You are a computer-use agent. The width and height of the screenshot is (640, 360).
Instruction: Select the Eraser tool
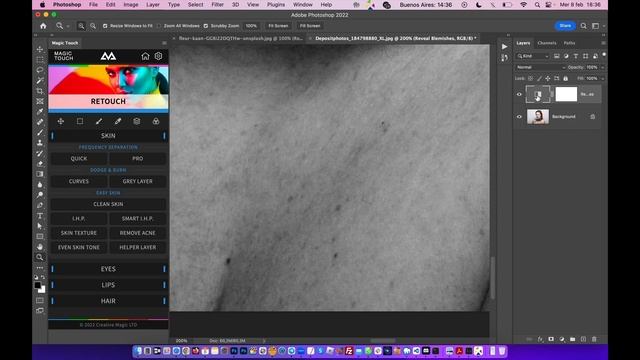[40, 163]
